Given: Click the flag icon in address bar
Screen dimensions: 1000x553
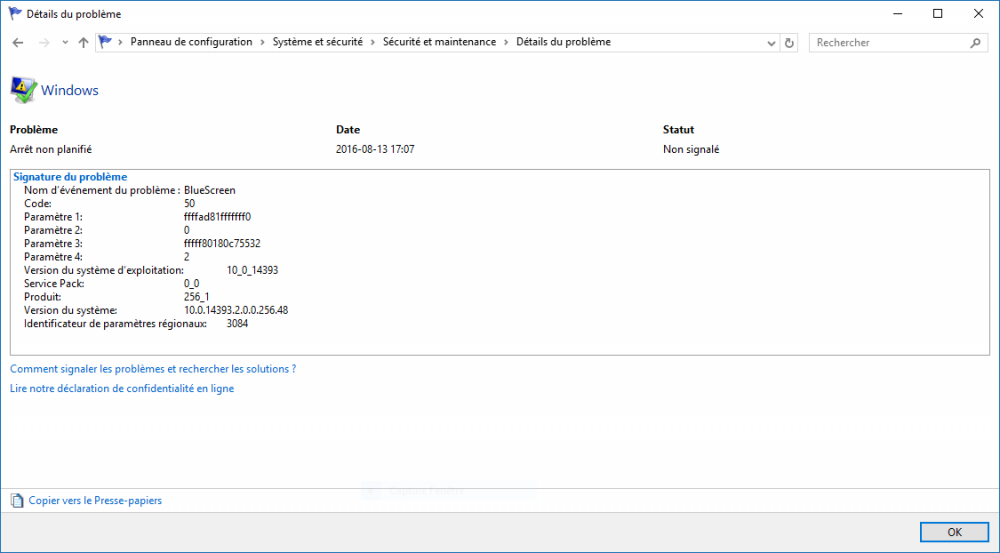Looking at the screenshot, I should point(105,42).
